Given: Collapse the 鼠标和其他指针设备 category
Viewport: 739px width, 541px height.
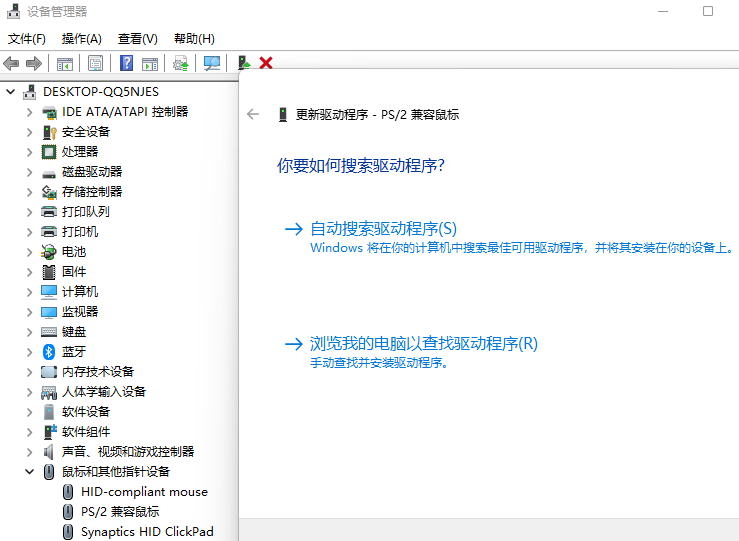Looking at the screenshot, I should tap(29, 471).
